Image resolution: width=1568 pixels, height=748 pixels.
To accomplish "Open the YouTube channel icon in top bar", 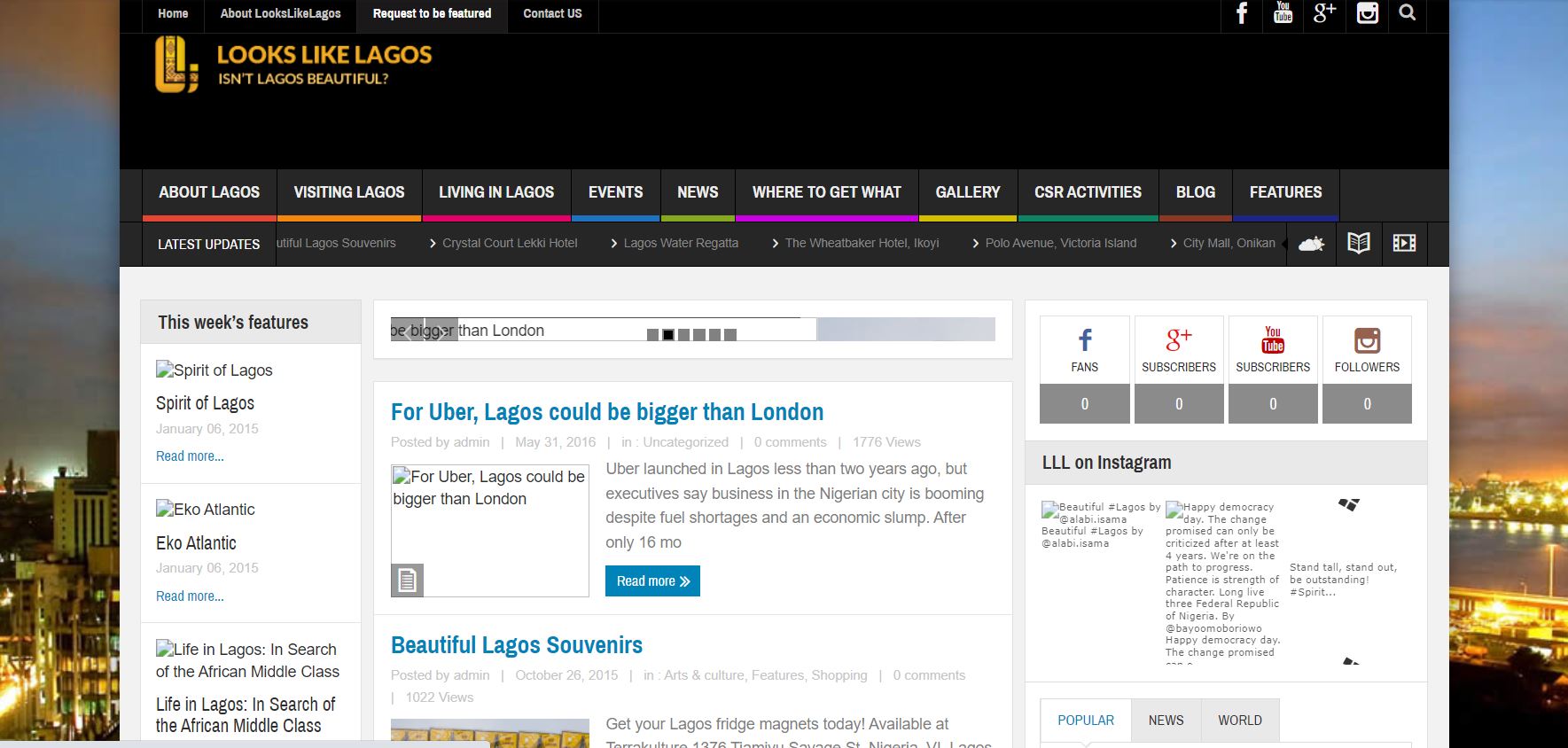I will coord(1283,13).
